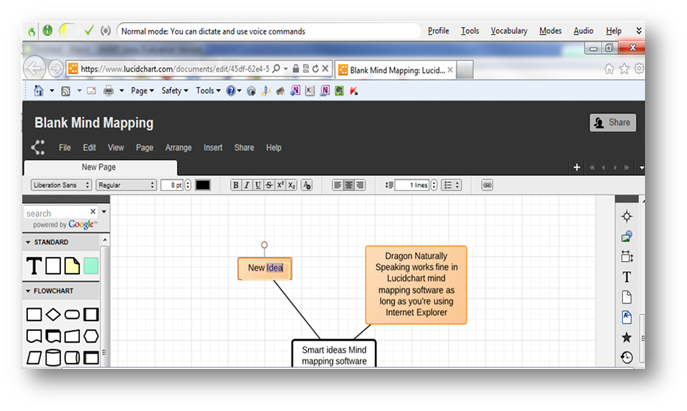Open the Liberation Sans font dropdown
Image resolution: width=687 pixels, height=411 pixels.
click(x=60, y=185)
